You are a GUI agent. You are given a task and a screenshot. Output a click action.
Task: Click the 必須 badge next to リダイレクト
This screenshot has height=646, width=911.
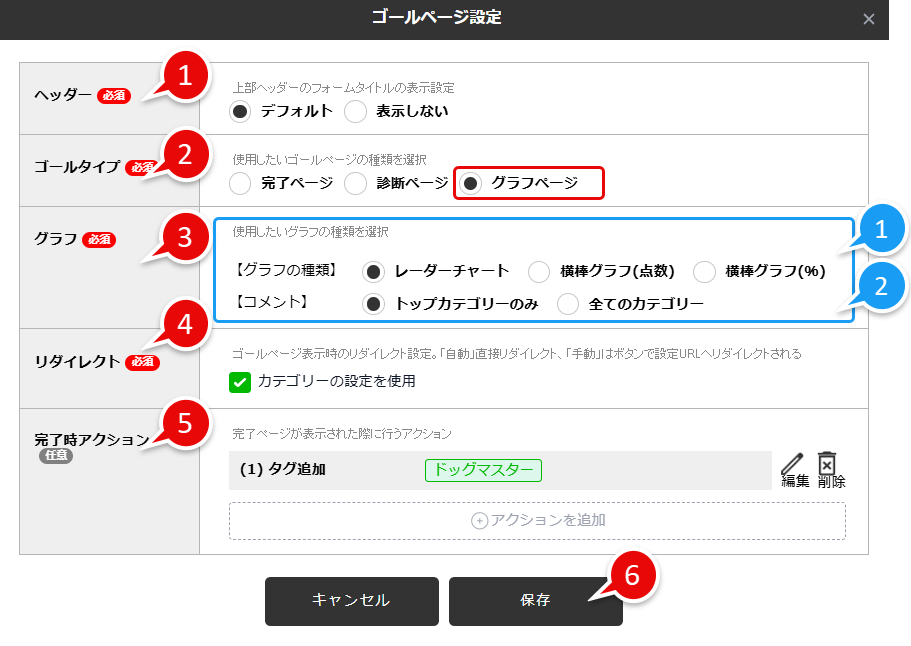(141, 363)
